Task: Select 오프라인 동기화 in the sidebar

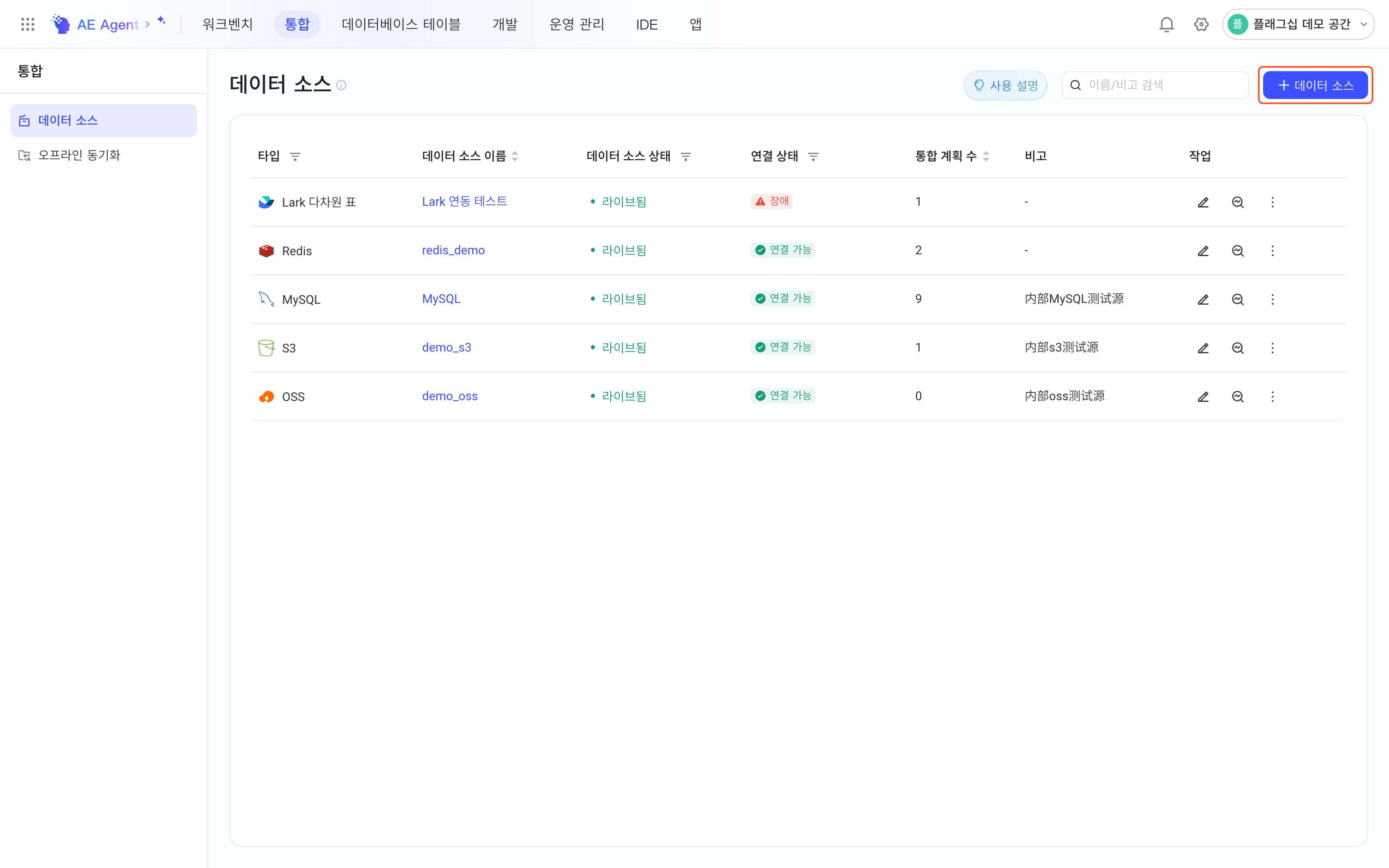Action: point(104,155)
